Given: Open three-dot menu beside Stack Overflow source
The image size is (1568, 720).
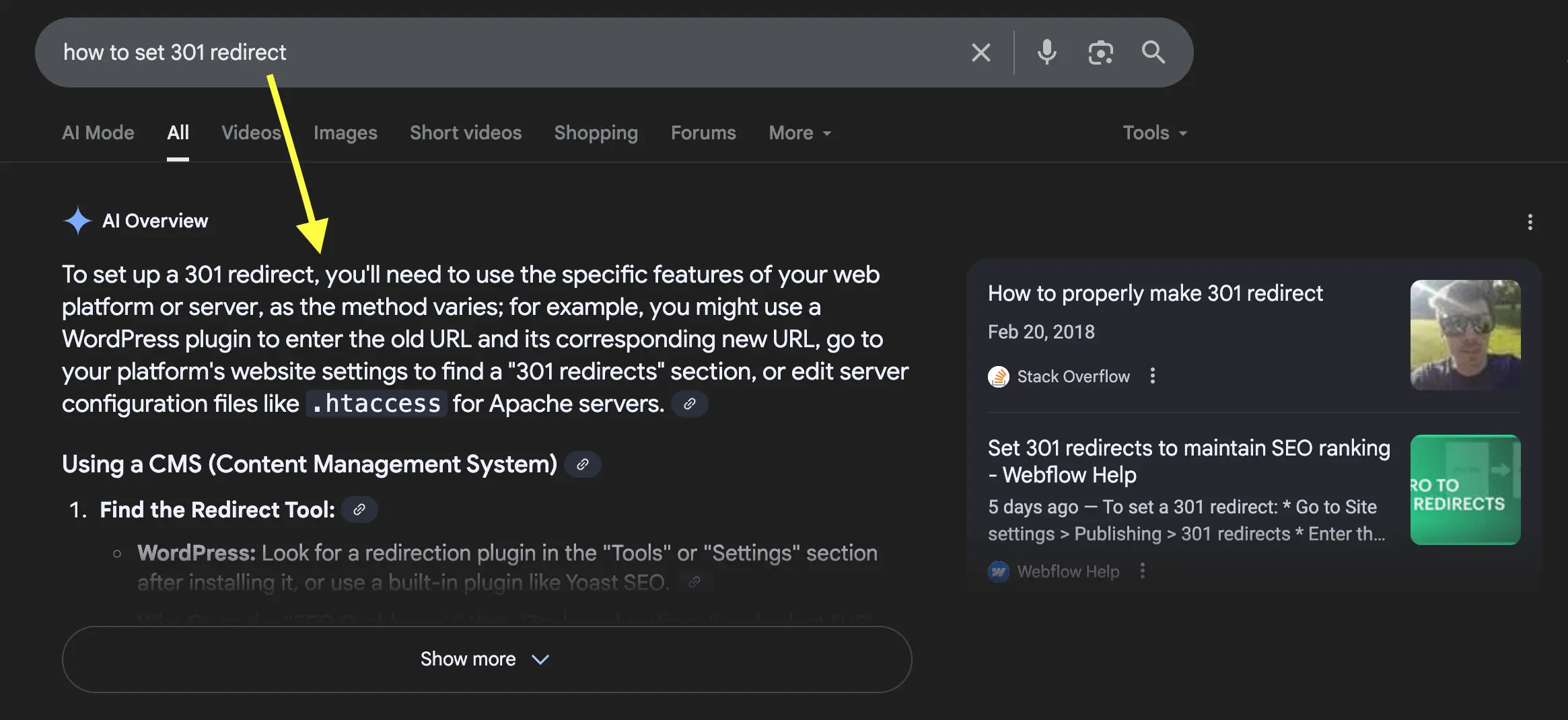Looking at the screenshot, I should 1153,376.
